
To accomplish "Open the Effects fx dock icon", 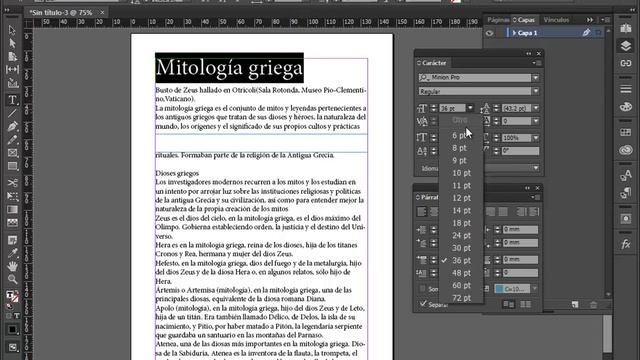I will point(626,244).
